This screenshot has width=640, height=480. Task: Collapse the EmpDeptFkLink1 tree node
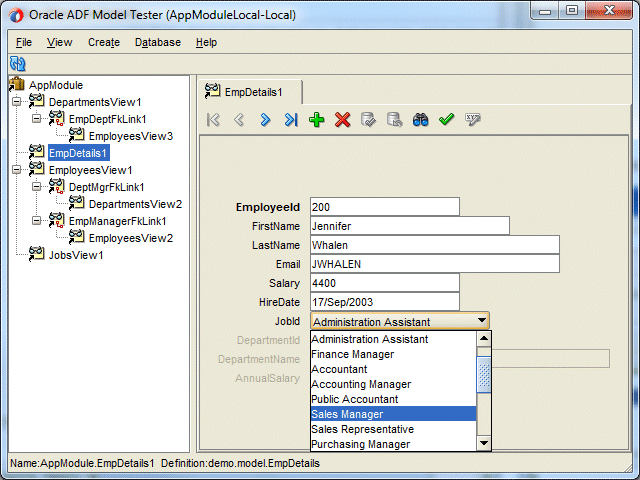36,118
